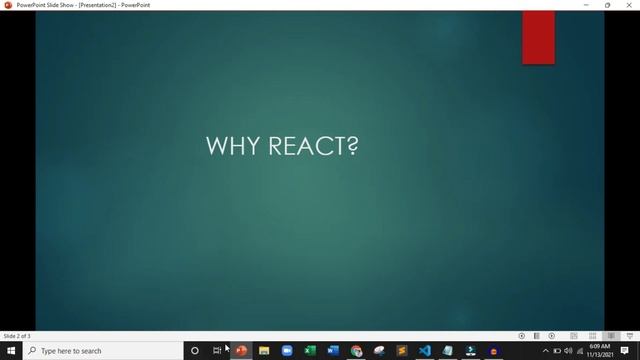Start Slide Show from status bar
The height and width of the screenshot is (360, 640).
[x=630, y=336]
